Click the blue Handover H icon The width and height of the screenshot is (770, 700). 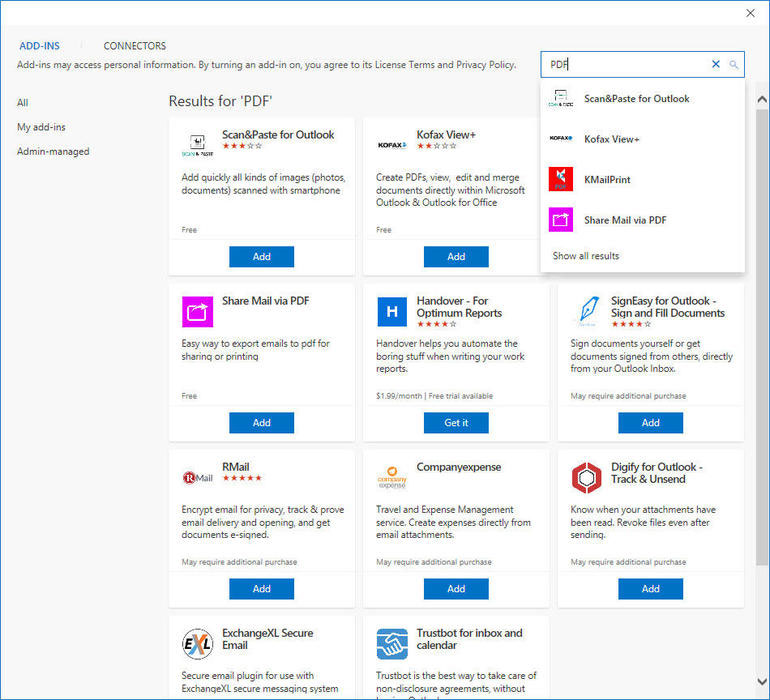tap(392, 311)
